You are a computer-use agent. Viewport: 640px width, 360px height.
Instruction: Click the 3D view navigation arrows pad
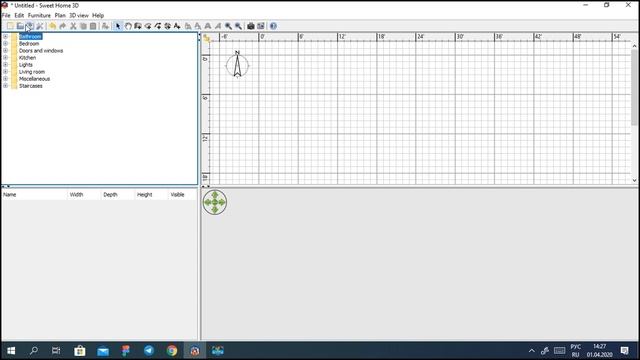(215, 202)
